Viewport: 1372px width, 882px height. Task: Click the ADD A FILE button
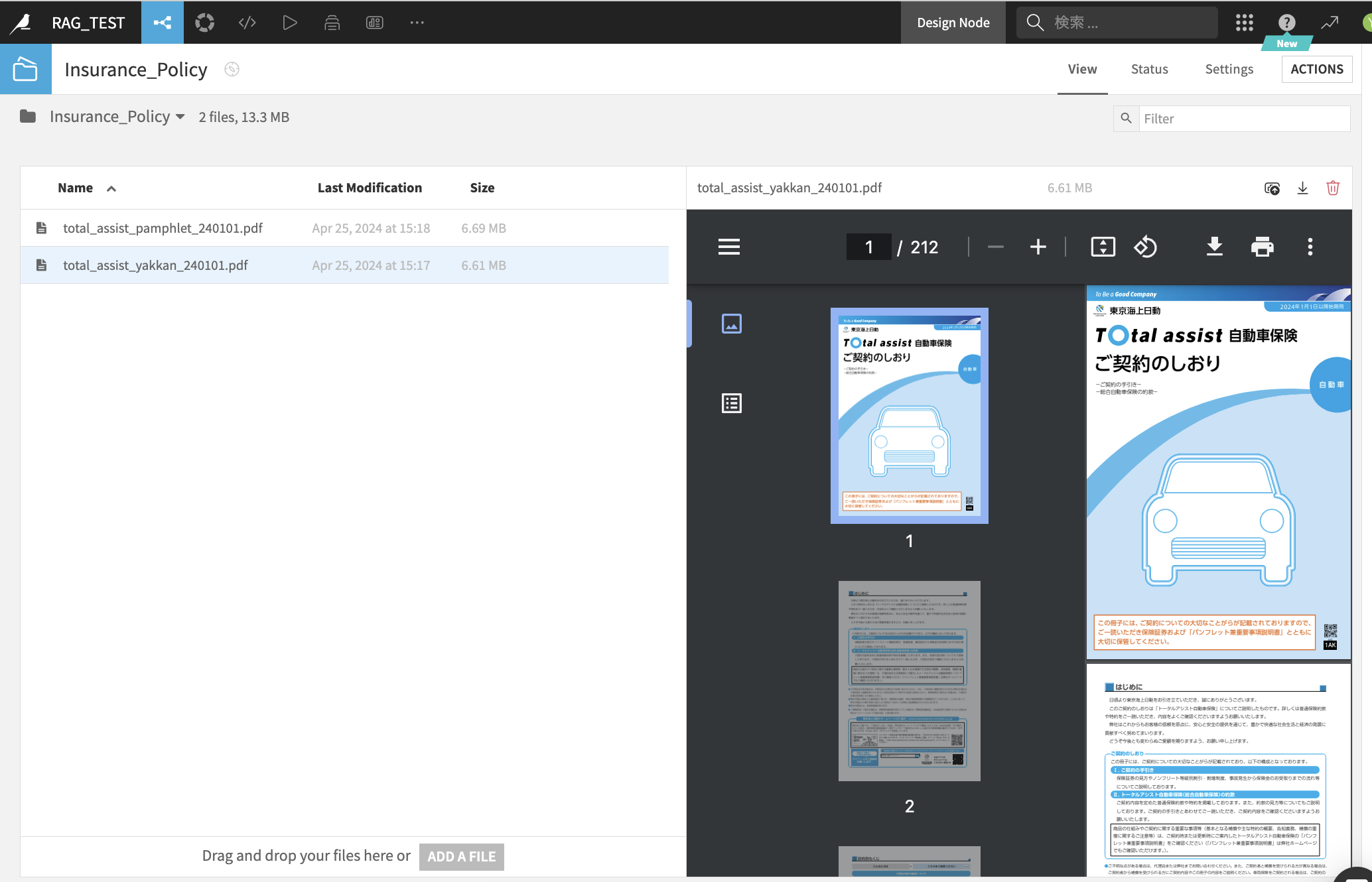coord(461,856)
